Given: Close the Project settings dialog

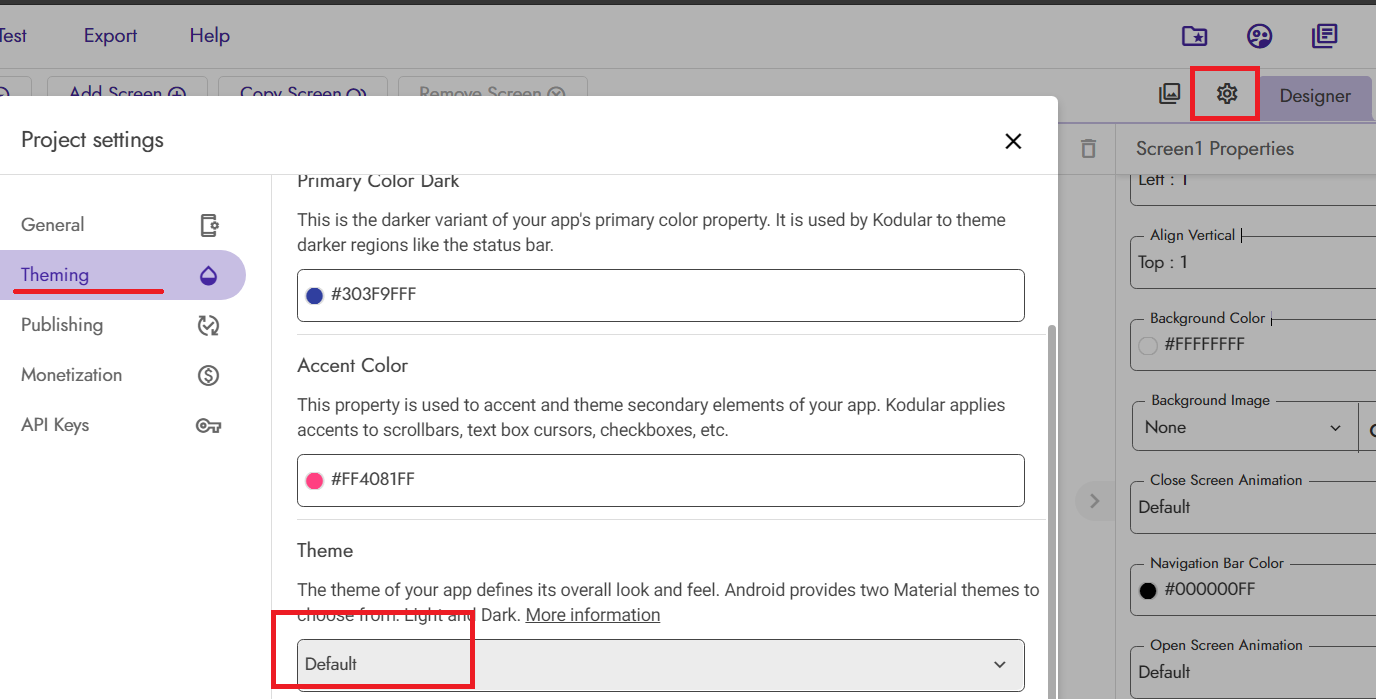Looking at the screenshot, I should (x=1013, y=141).
